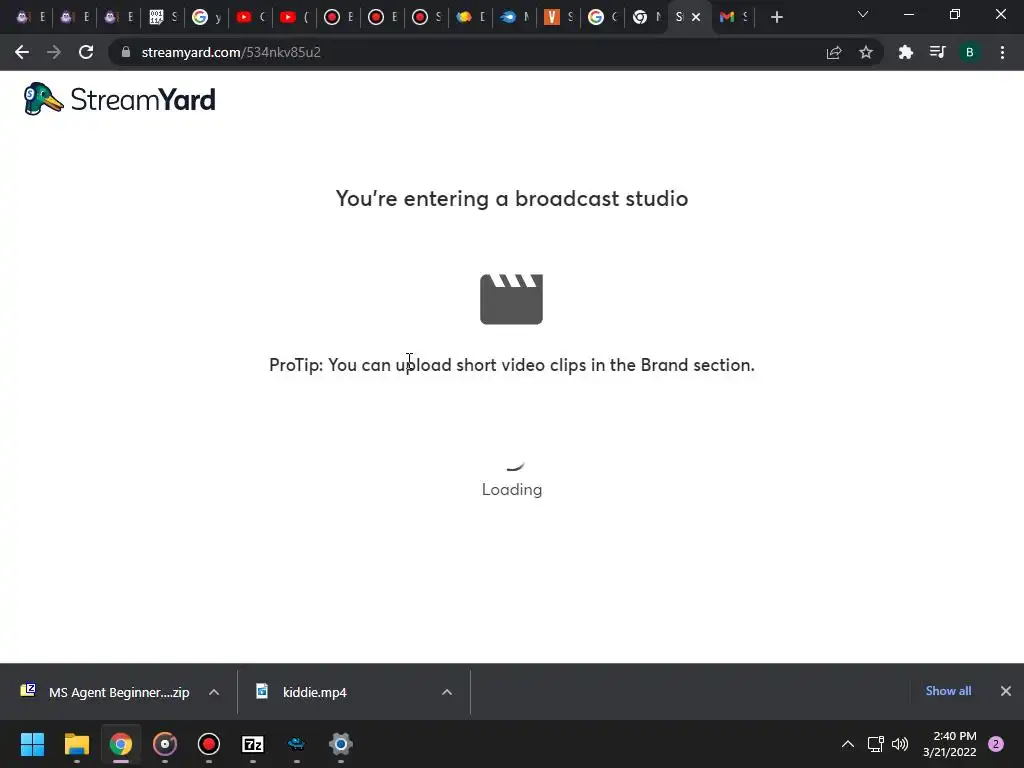Switch to the orange V tab
Image resolution: width=1024 pixels, height=768 pixels.
point(558,17)
